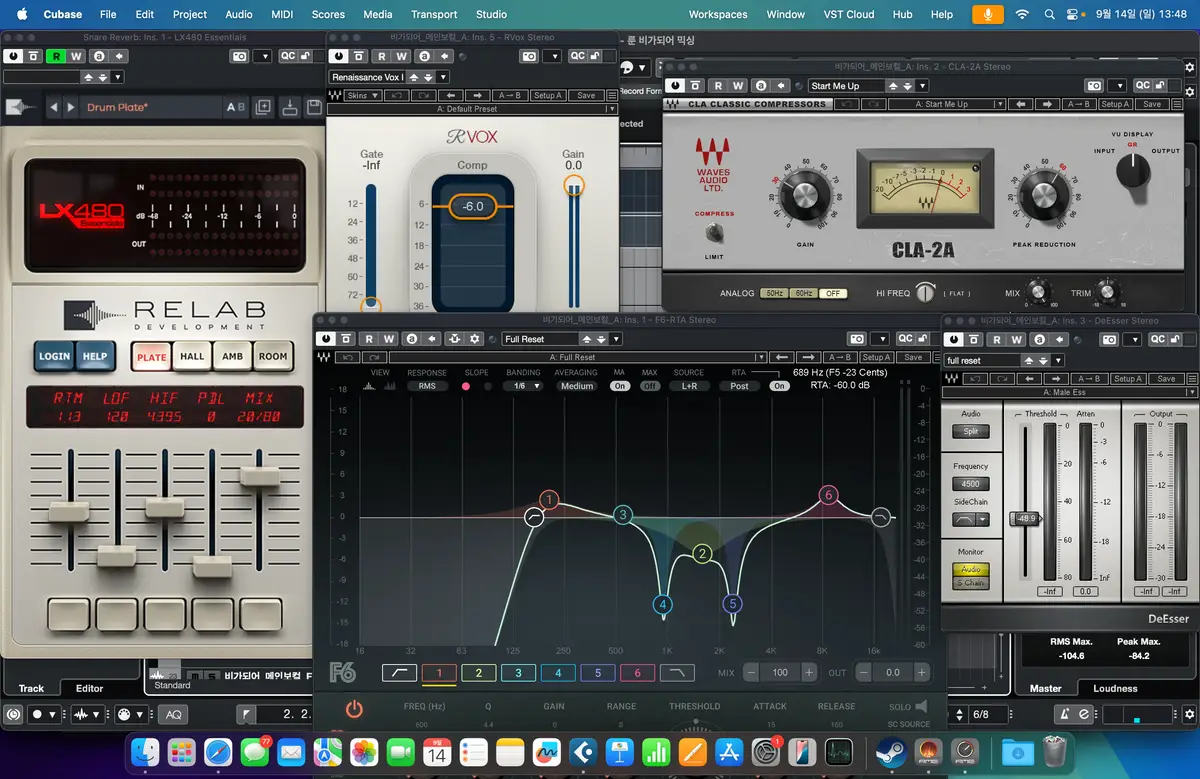Click the snapshot camera icon in CLA-2A window

tap(1094, 86)
